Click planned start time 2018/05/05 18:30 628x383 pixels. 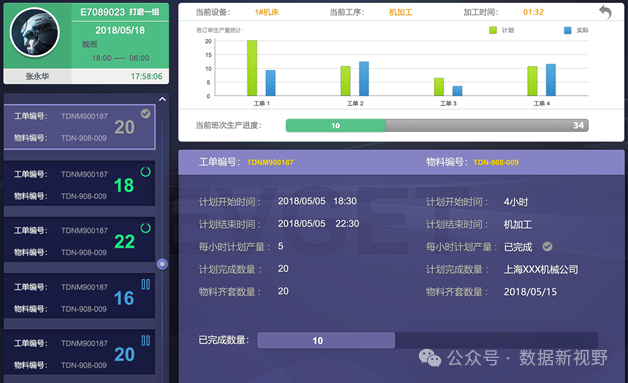click(317, 201)
